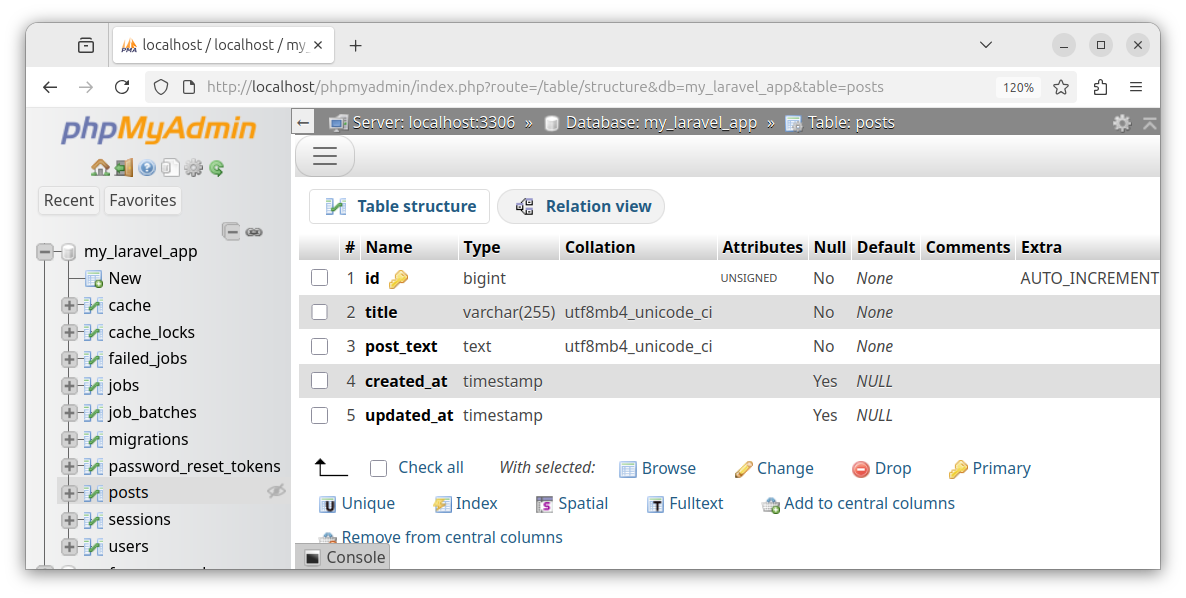Enable the Check all checkbox
The height and width of the screenshot is (598, 1186).
[379, 469]
